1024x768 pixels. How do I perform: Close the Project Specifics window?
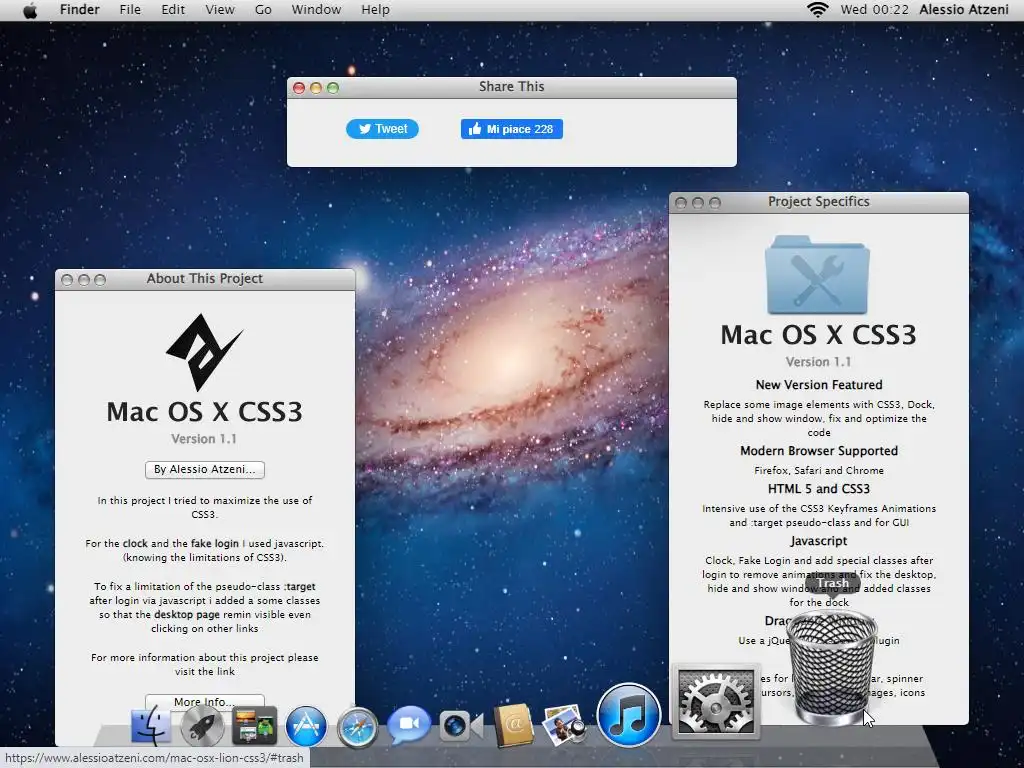[x=680, y=203]
